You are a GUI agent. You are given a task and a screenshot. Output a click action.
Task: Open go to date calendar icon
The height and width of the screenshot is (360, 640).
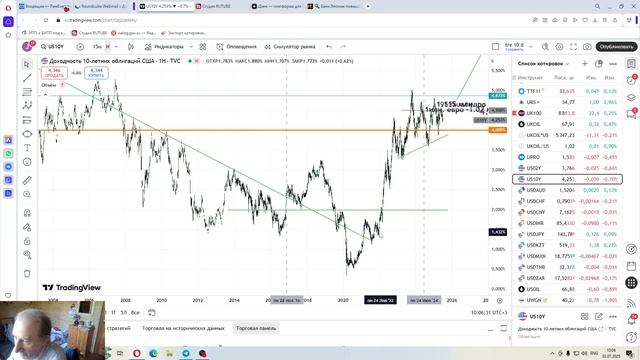pos(151,313)
